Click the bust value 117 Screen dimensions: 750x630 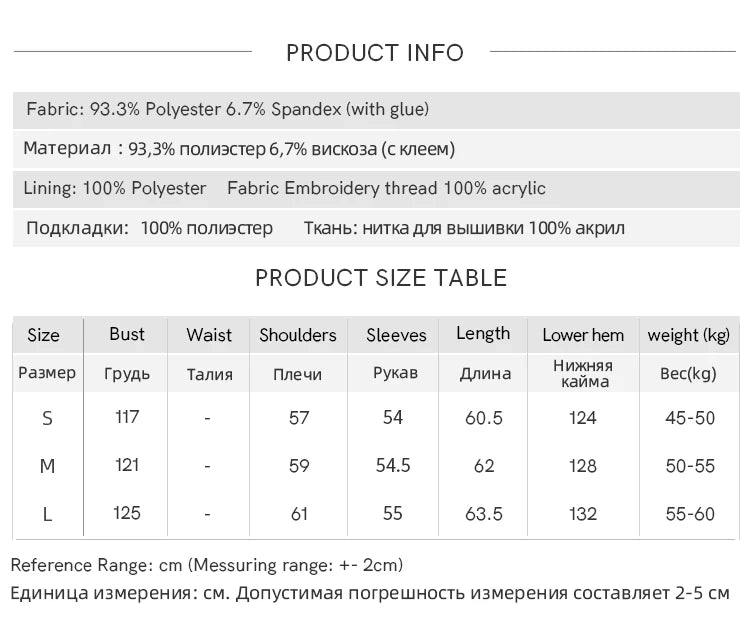click(x=127, y=416)
